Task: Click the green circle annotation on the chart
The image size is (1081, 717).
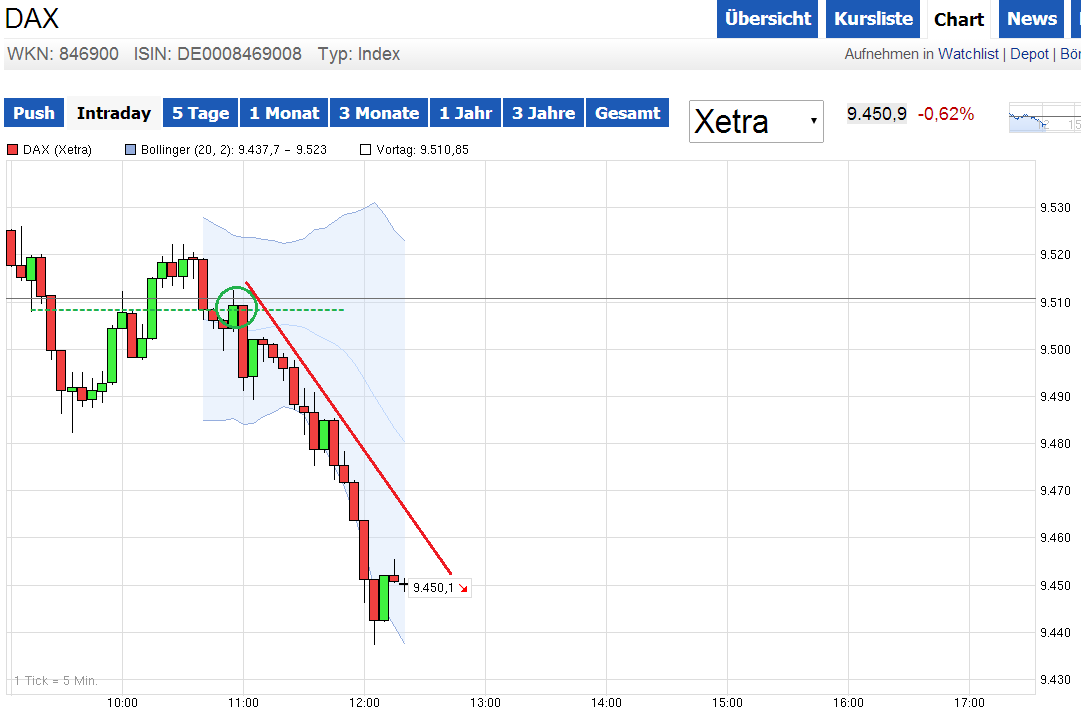Action: (235, 307)
